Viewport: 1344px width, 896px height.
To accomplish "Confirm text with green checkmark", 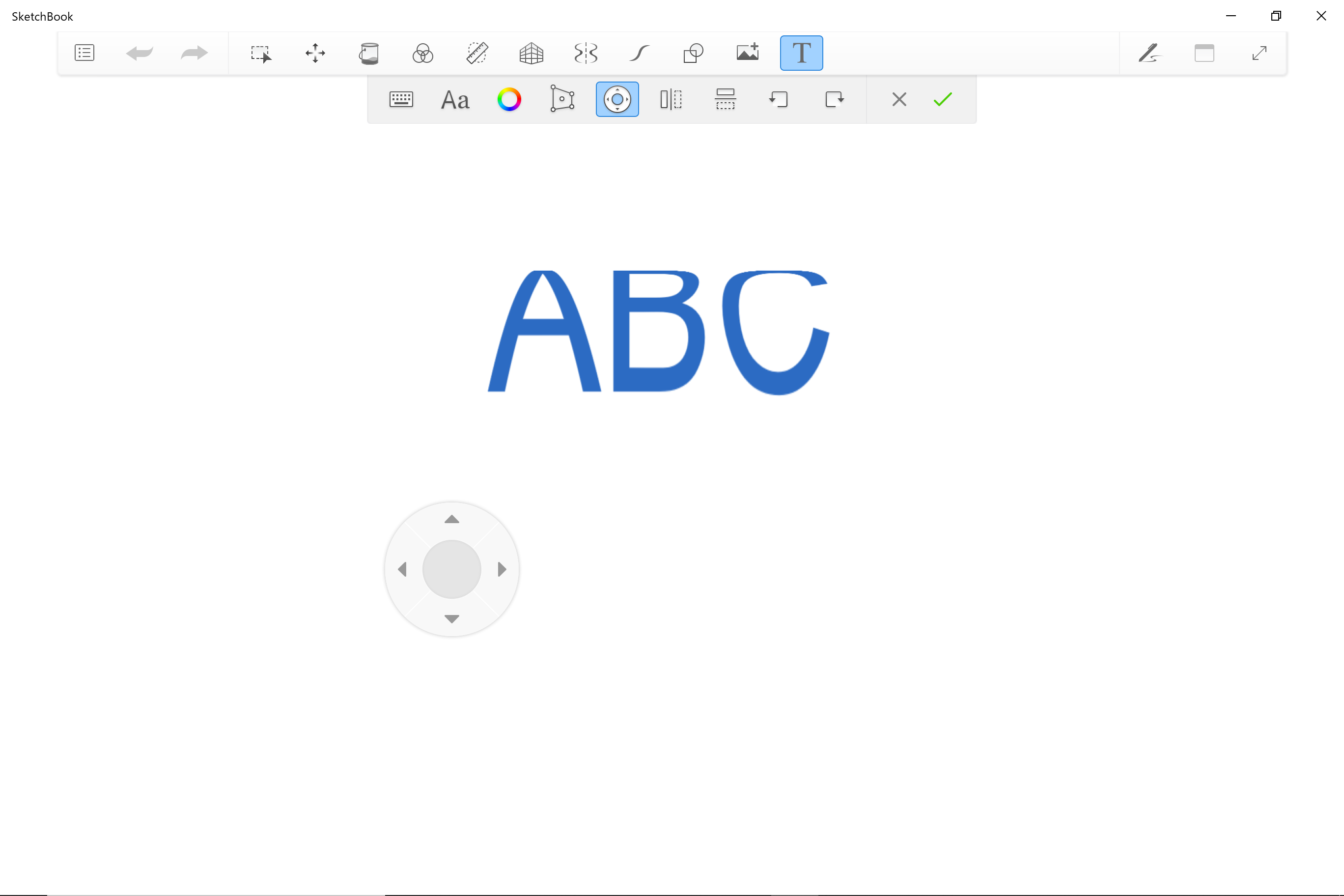I will point(943,99).
